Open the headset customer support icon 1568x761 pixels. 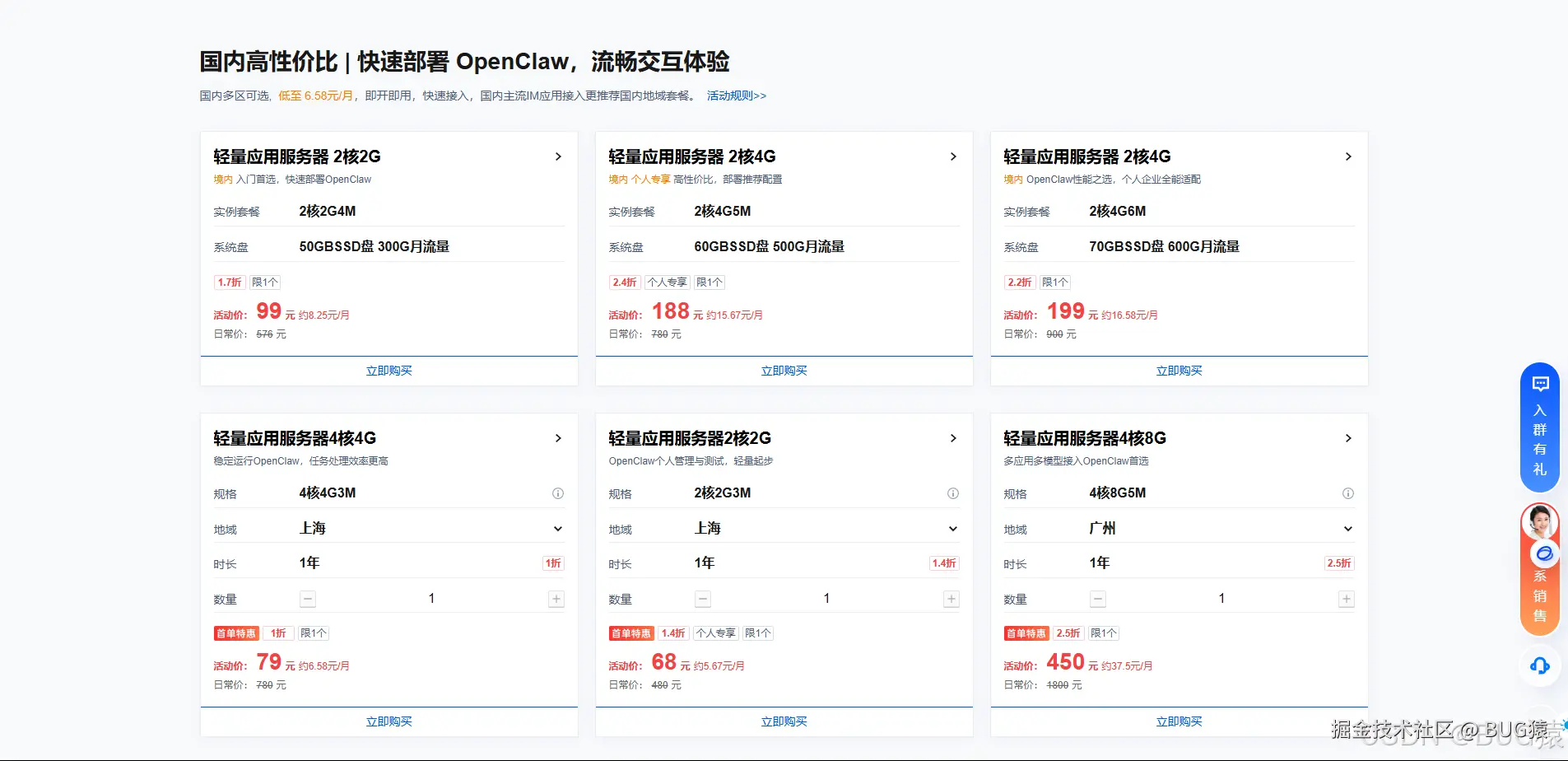tap(1540, 665)
